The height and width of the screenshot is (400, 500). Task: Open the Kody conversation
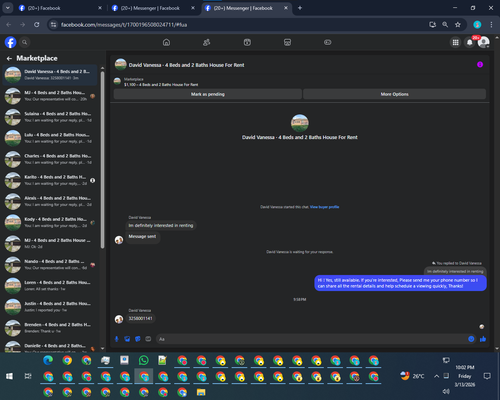click(50, 222)
